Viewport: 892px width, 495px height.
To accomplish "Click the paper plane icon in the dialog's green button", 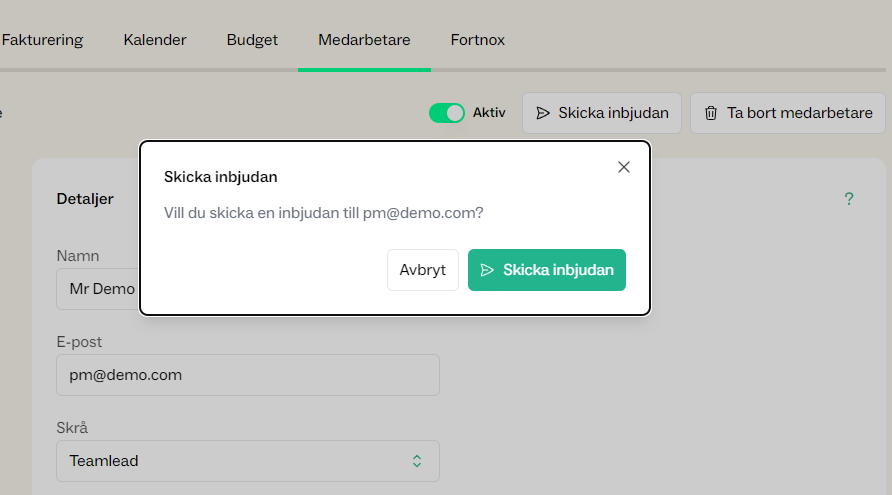I will point(487,270).
